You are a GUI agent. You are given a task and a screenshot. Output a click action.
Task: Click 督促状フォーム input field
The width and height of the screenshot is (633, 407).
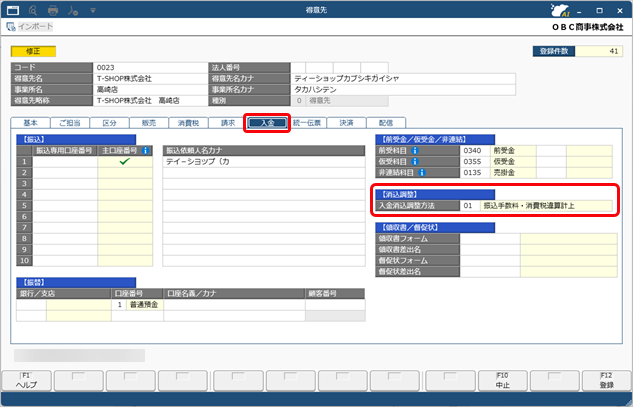click(x=490, y=260)
